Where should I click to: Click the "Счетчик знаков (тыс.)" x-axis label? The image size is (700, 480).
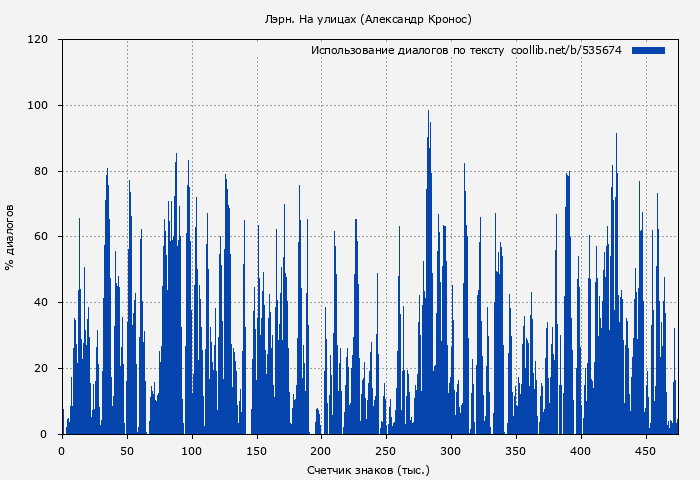tap(368, 469)
